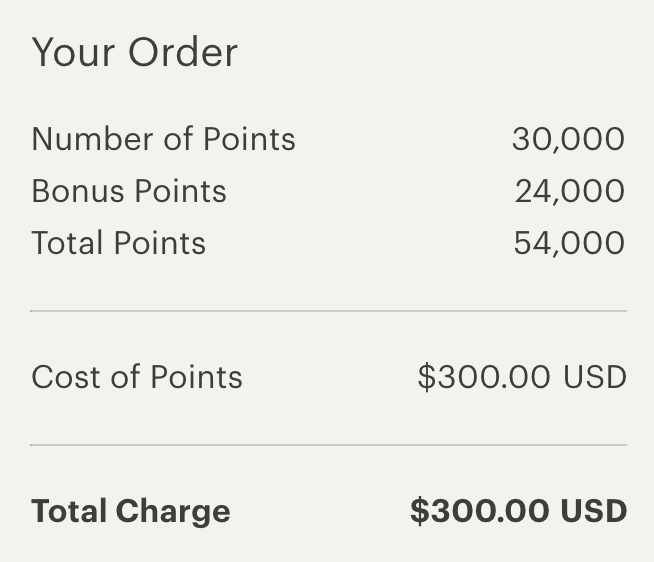Select the 54,000 total points value
654x562 pixels.
tap(569, 243)
